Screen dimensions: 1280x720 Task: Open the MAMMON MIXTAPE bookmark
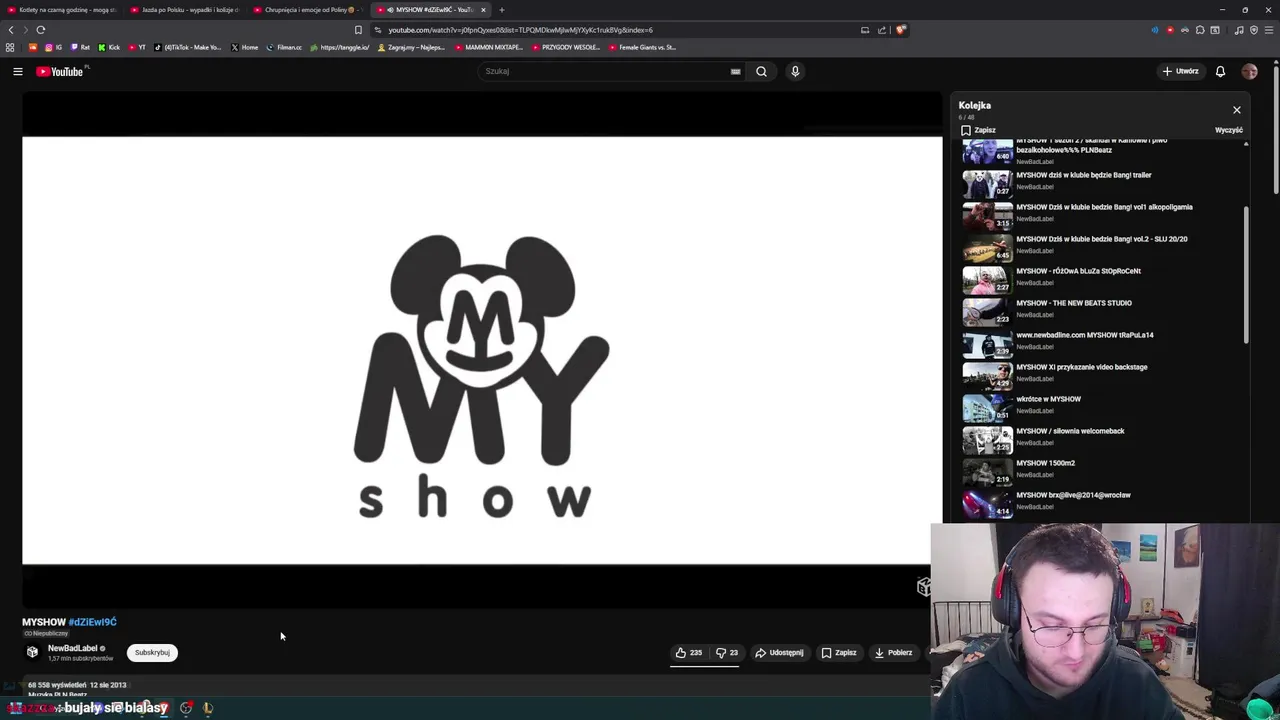pyautogui.click(x=489, y=47)
